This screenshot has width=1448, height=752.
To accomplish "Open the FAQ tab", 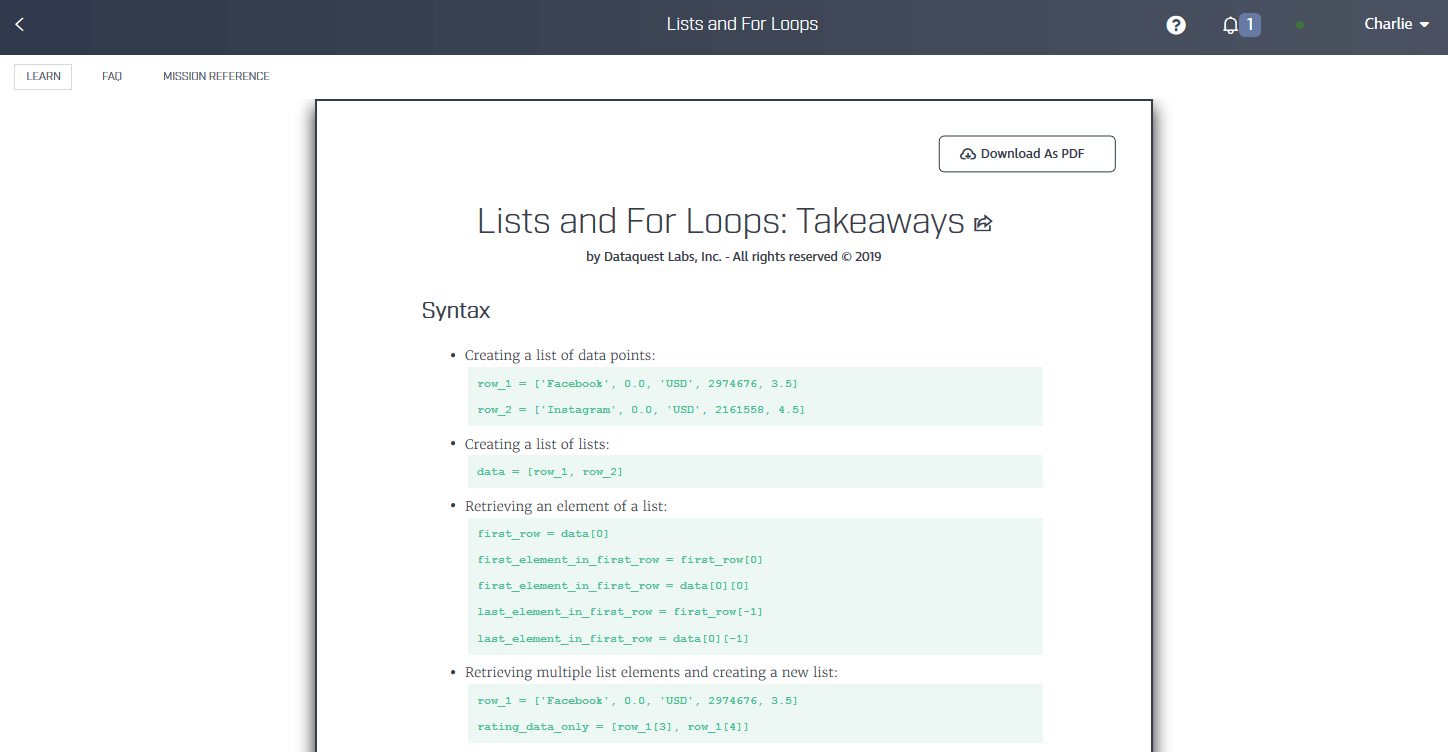I will [x=112, y=76].
